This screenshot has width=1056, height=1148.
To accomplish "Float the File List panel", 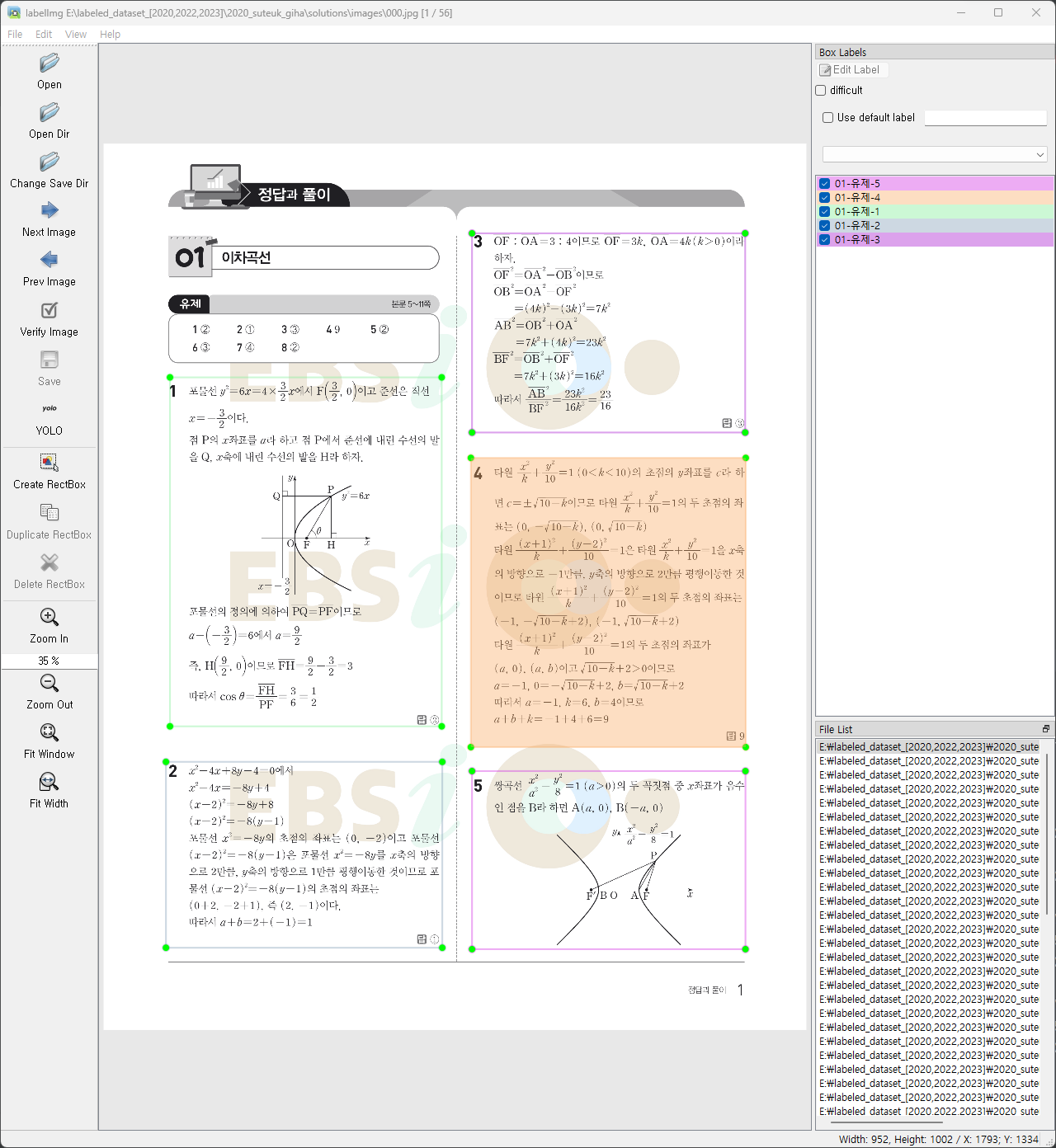I will 1045,729.
